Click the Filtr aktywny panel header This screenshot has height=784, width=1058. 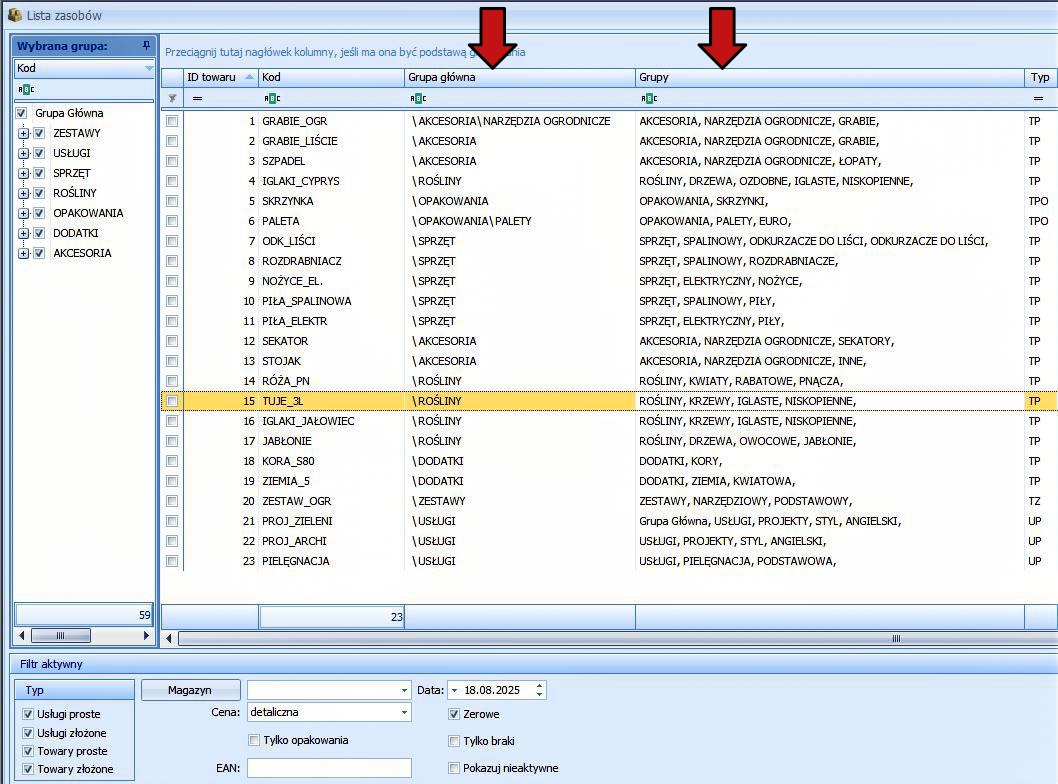tap(533, 664)
